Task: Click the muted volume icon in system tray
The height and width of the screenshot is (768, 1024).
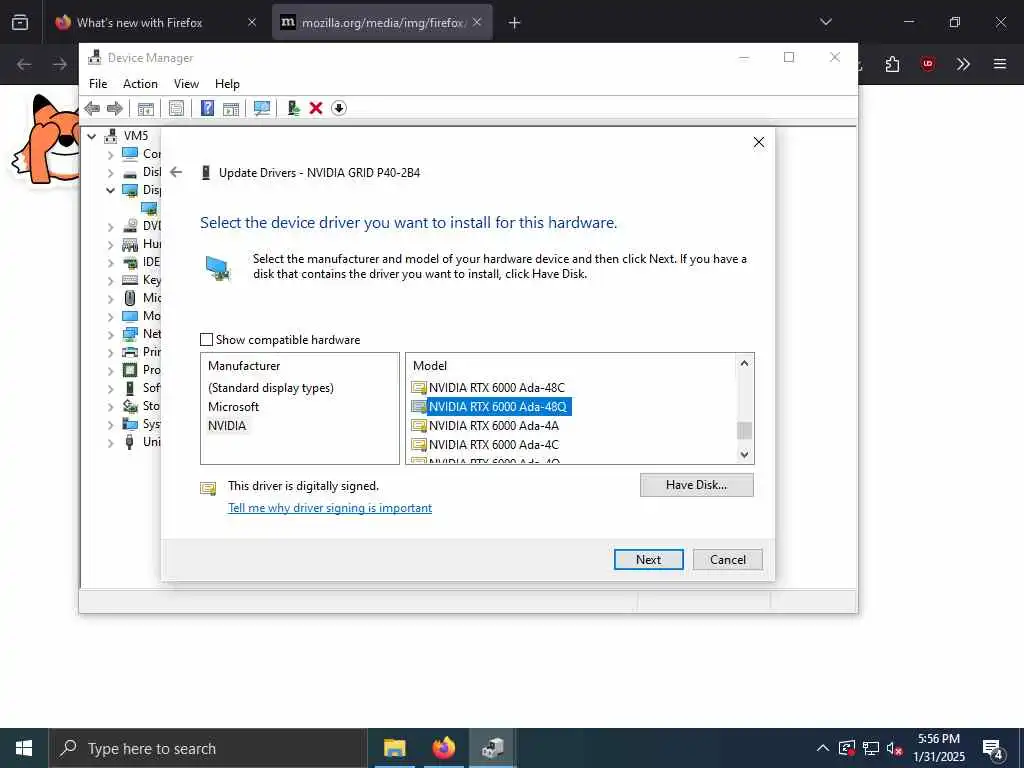Action: click(x=894, y=748)
